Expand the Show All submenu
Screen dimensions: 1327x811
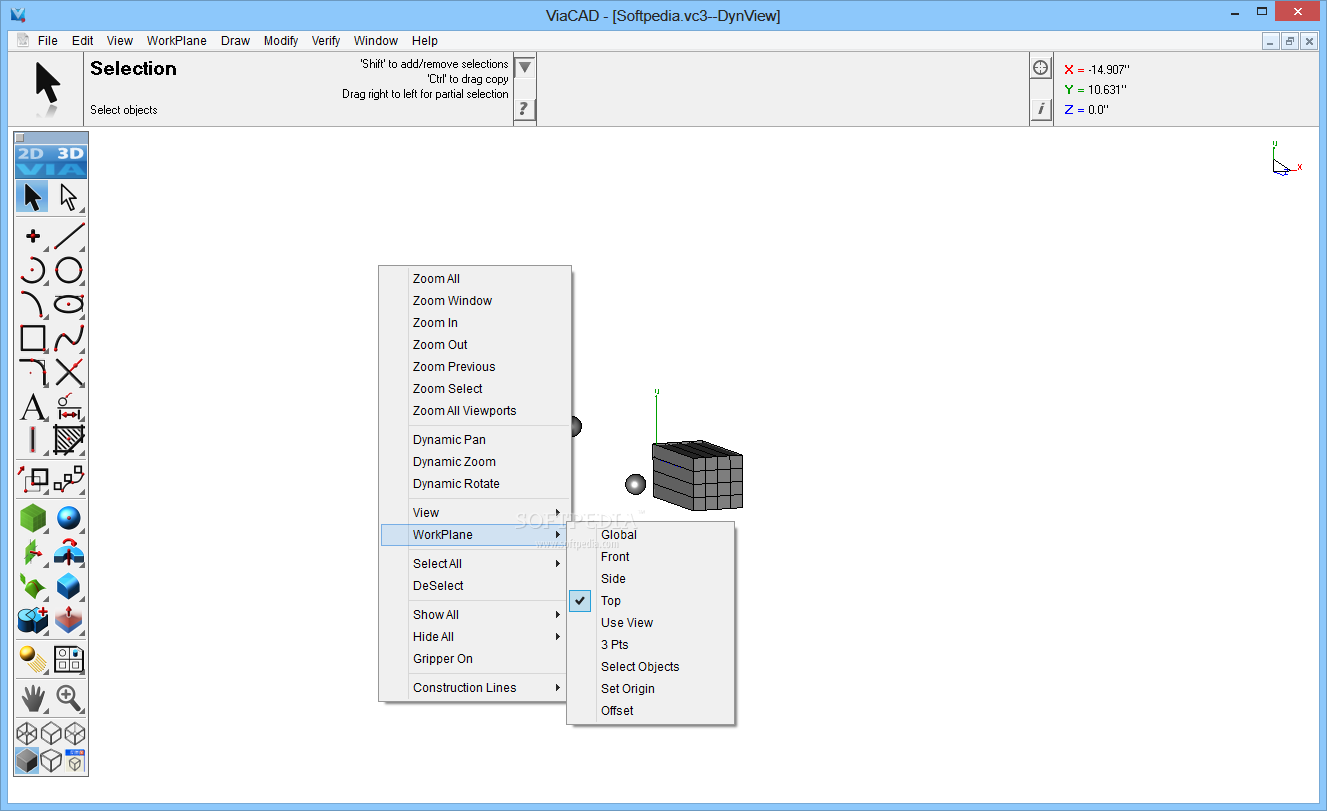[475, 615]
